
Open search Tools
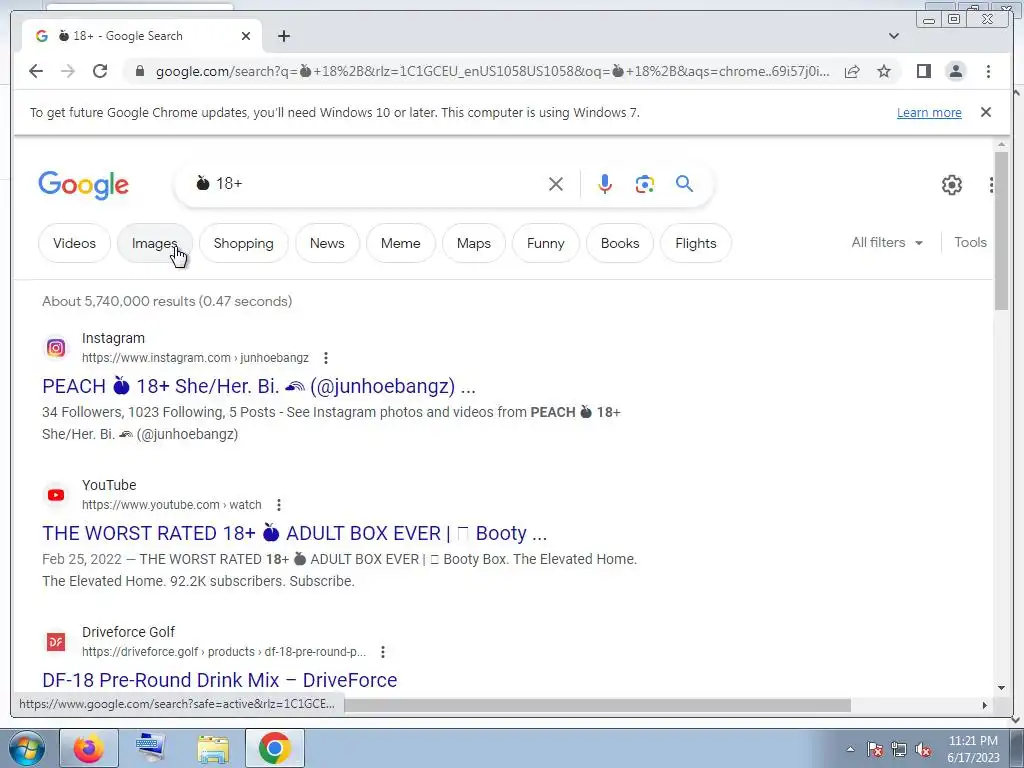(x=970, y=242)
